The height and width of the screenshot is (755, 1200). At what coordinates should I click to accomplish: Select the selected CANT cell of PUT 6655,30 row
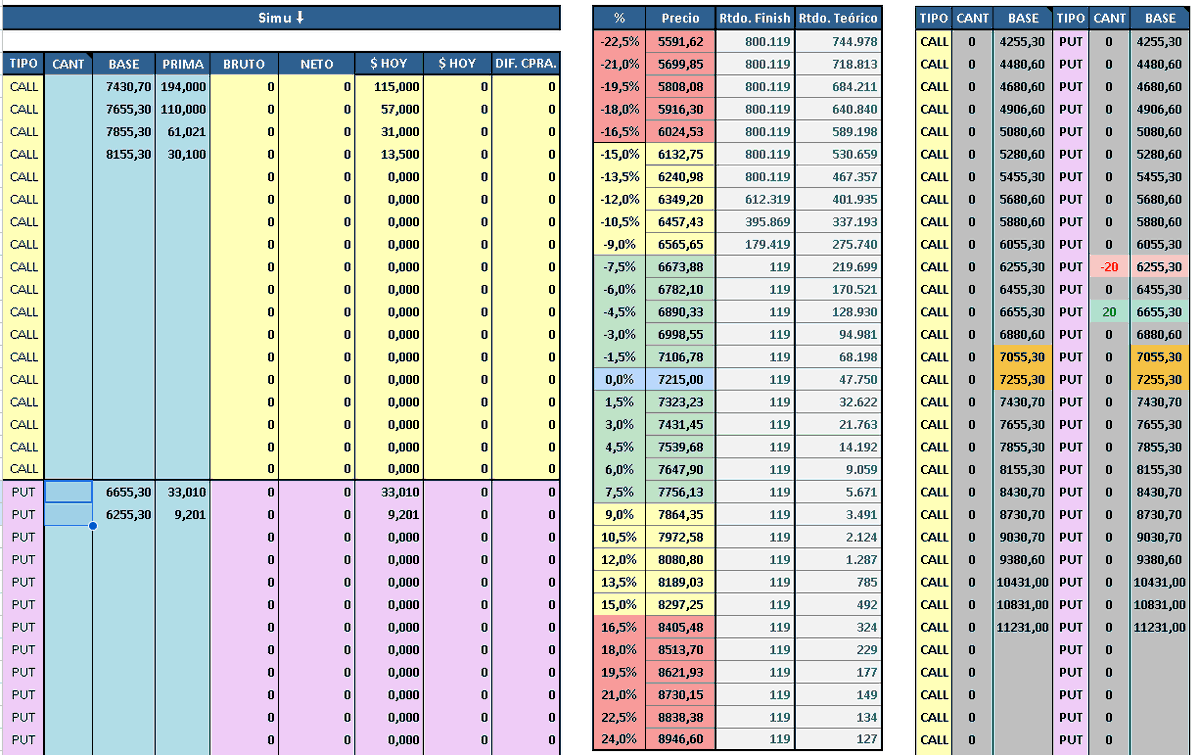(69, 491)
